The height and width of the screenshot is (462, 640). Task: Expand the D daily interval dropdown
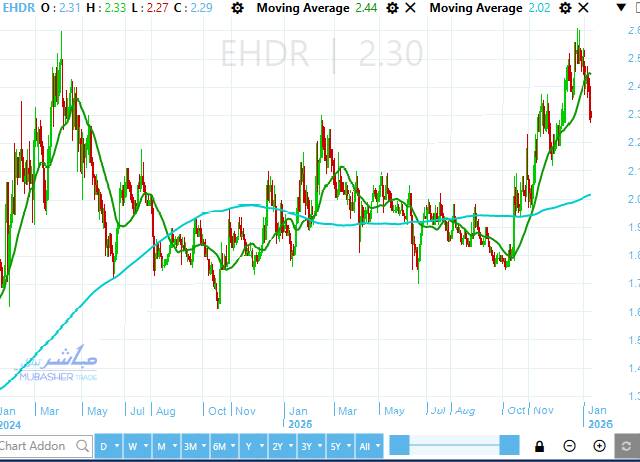coord(106,446)
